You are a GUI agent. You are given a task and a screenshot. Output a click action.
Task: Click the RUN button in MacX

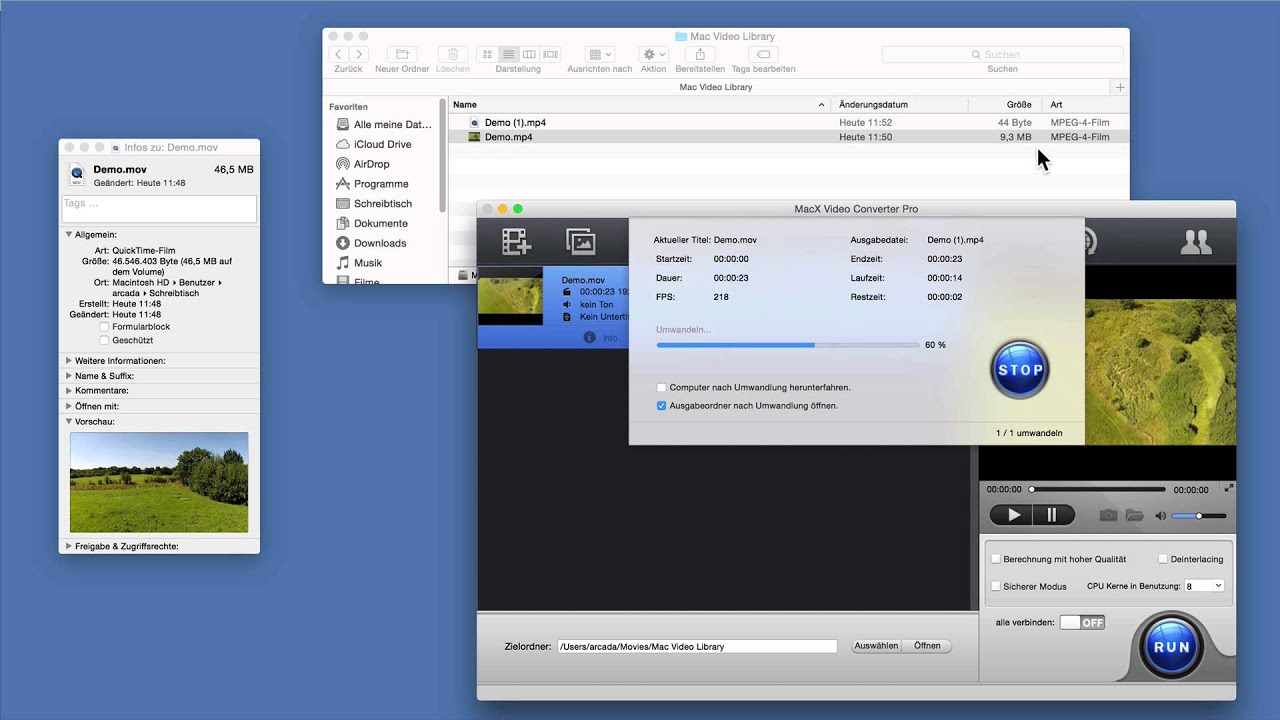1171,647
